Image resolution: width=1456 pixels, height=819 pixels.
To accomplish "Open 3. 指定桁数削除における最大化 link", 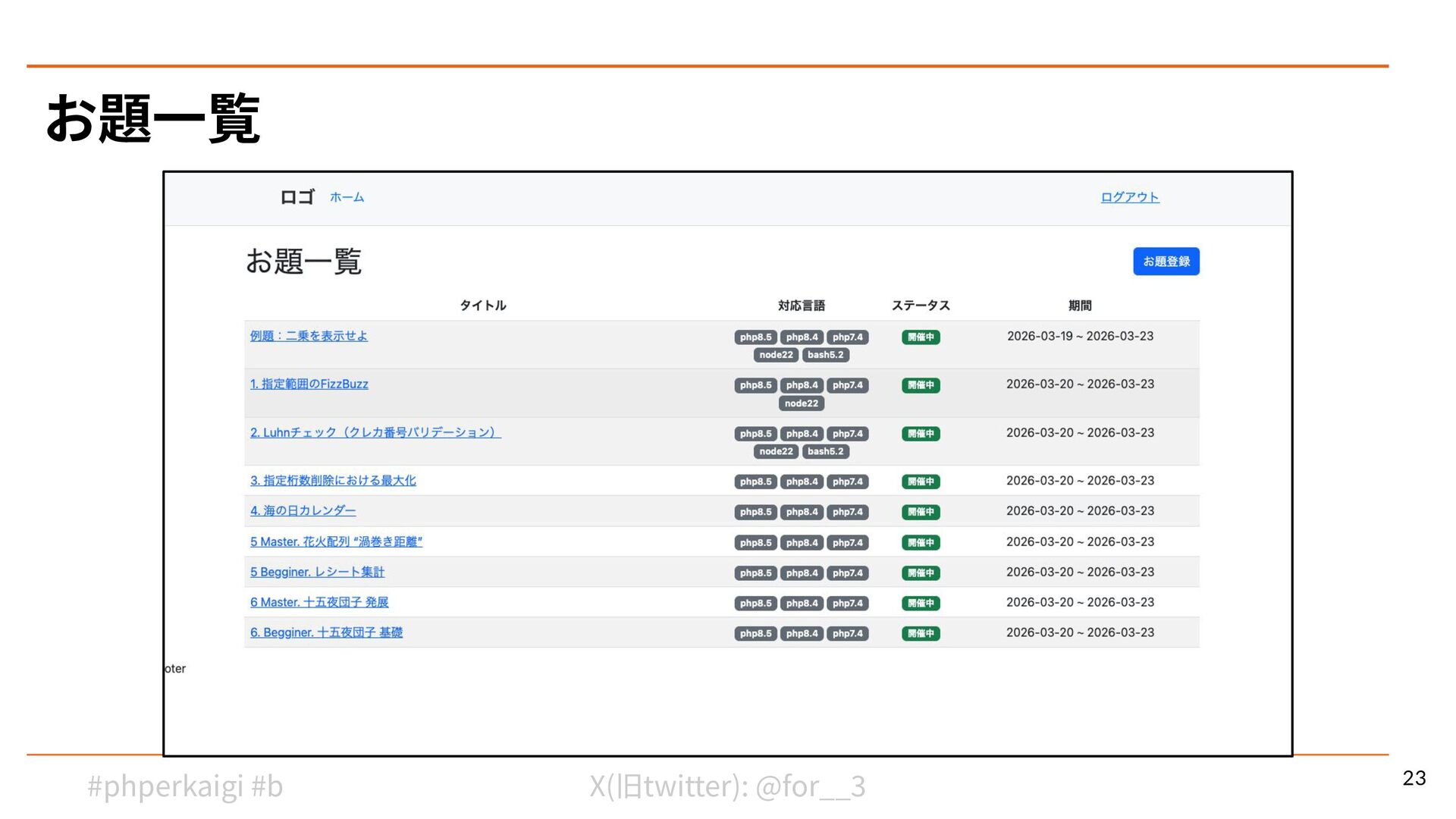I will 333,481.
